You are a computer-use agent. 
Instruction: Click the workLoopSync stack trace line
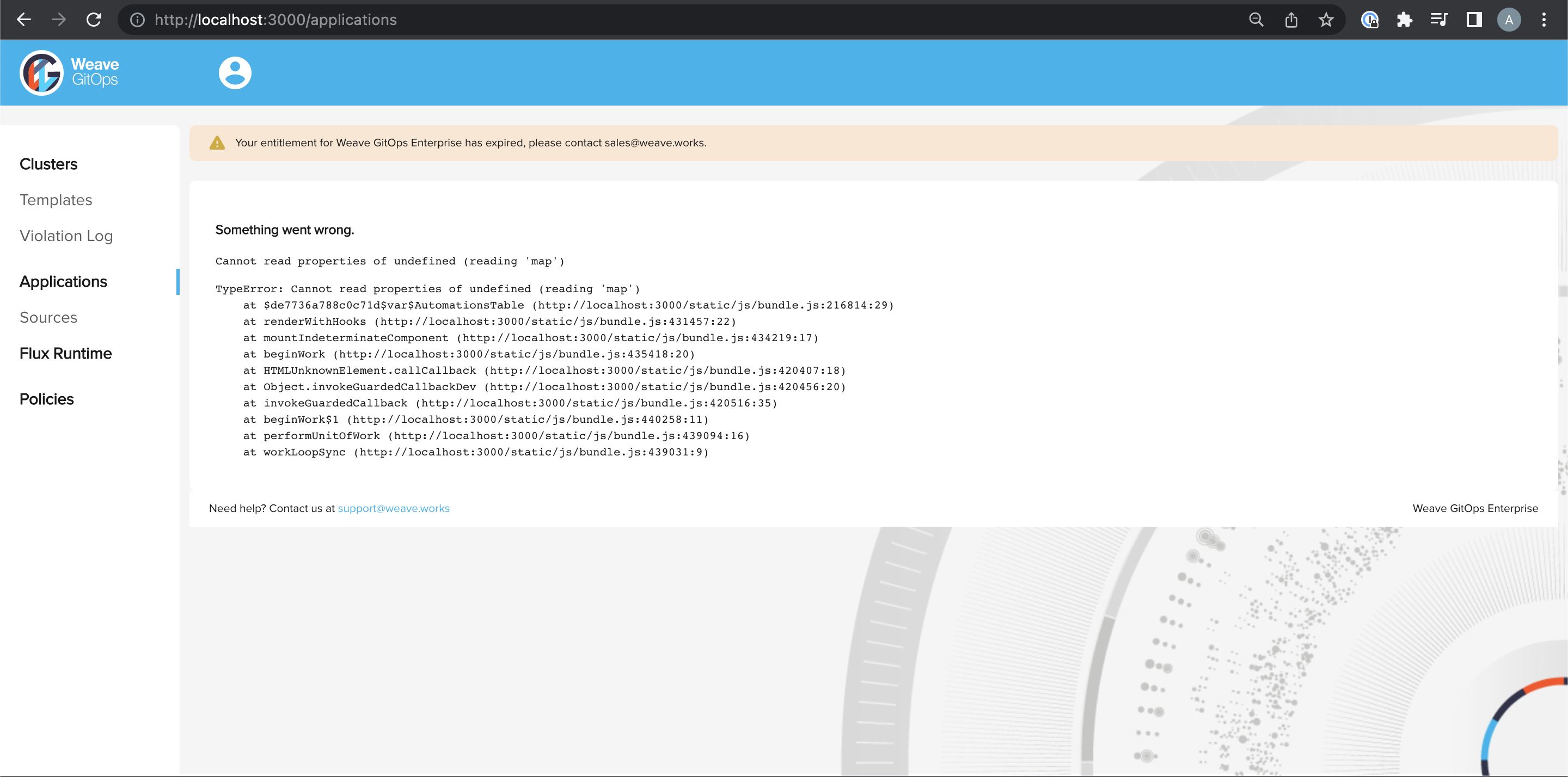pyautogui.click(x=476, y=452)
